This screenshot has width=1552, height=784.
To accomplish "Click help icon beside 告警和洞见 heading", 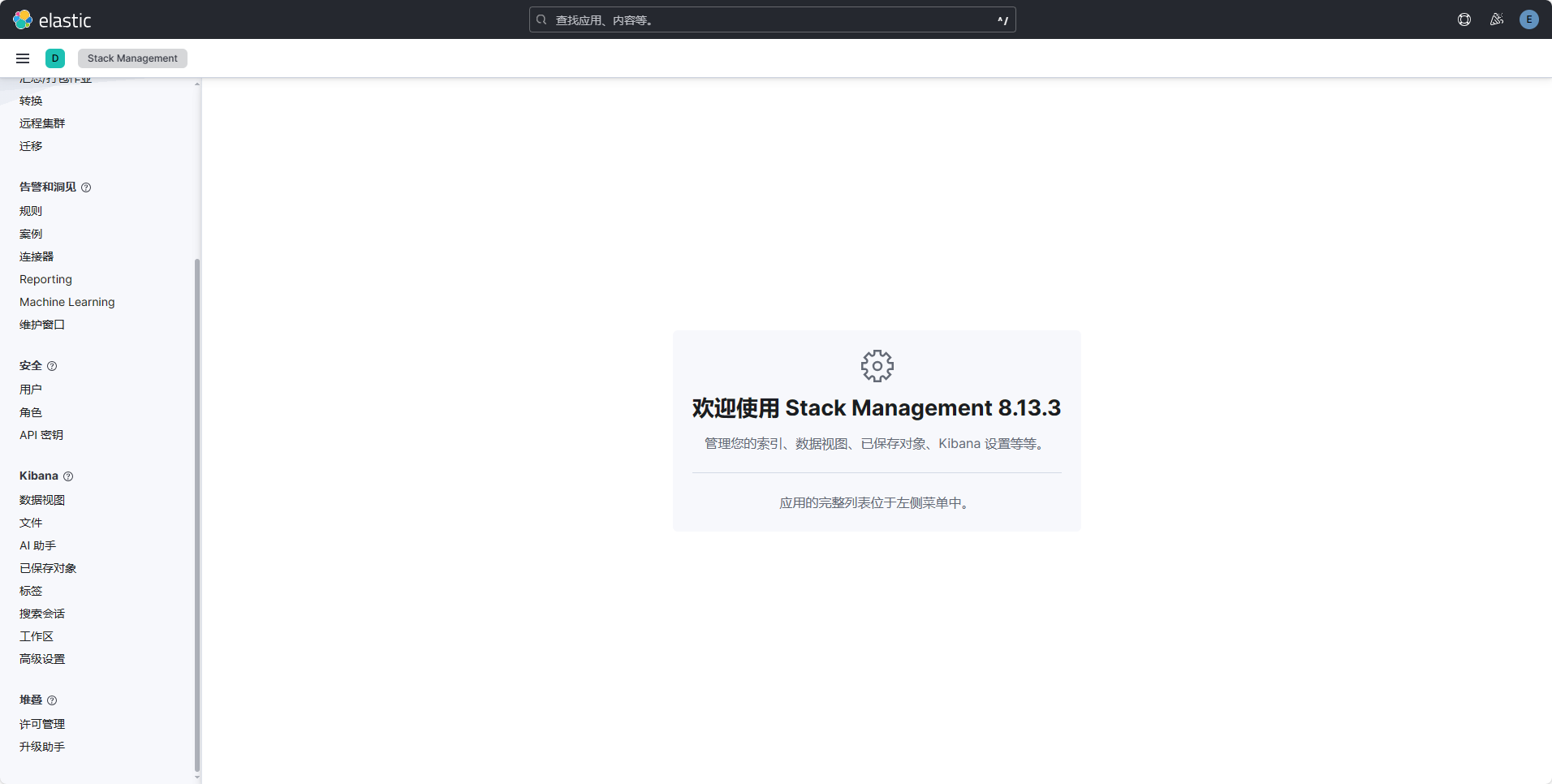I will point(86,187).
